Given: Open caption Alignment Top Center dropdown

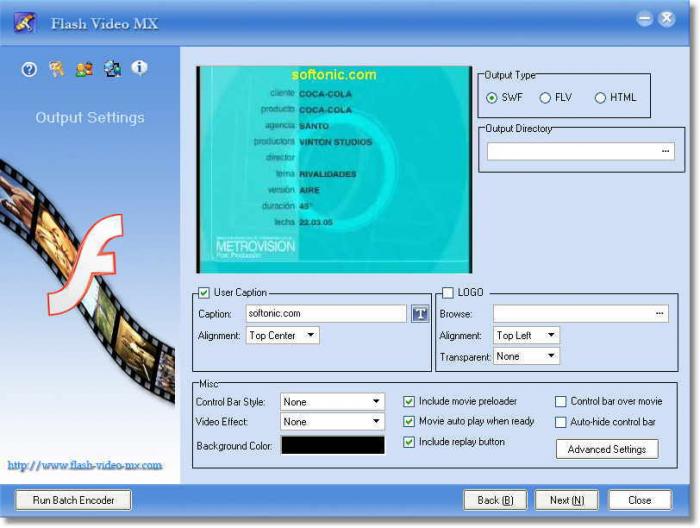Looking at the screenshot, I should [283, 335].
